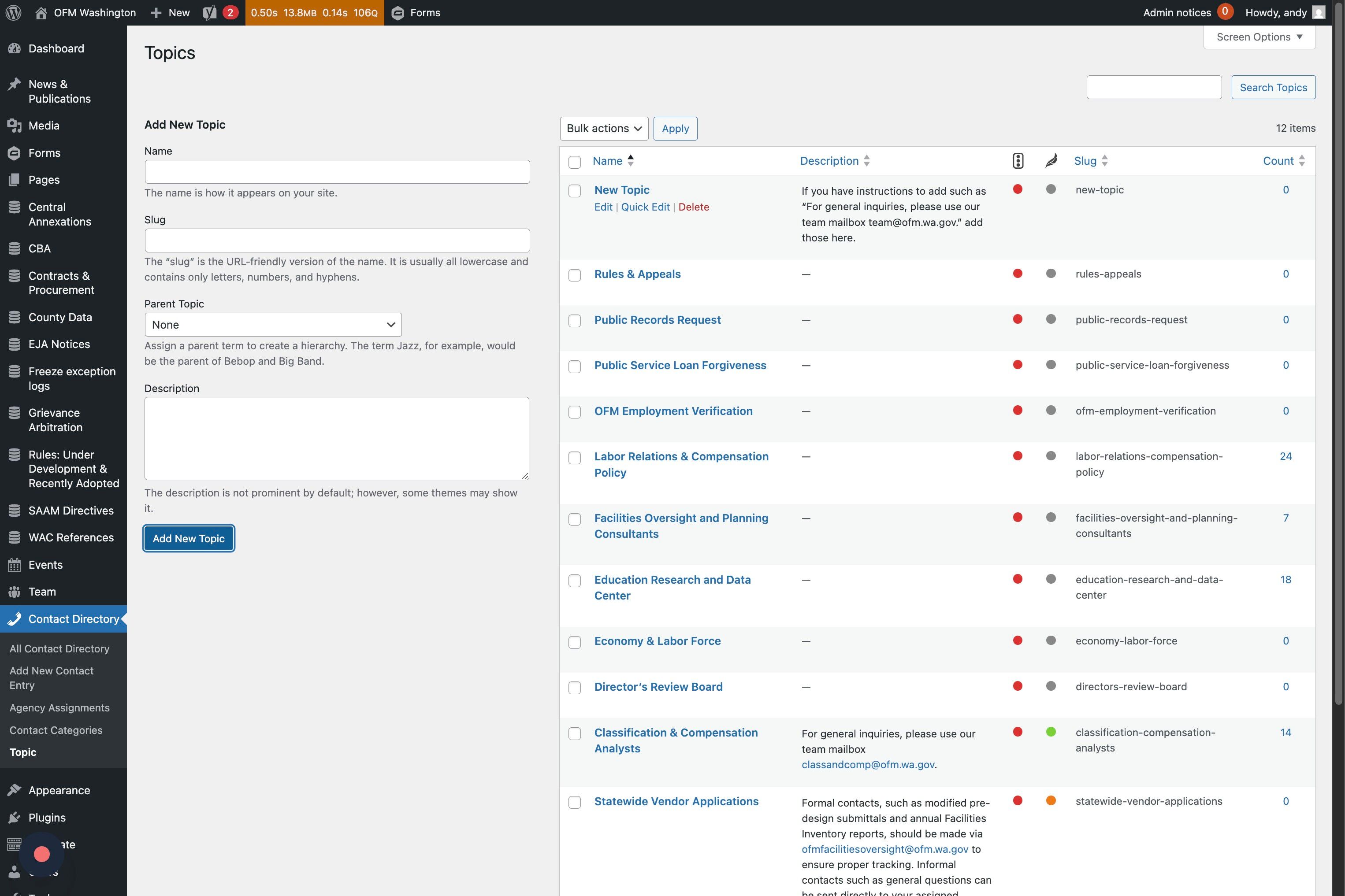Click the WordPress logo icon

pyautogui.click(x=14, y=13)
